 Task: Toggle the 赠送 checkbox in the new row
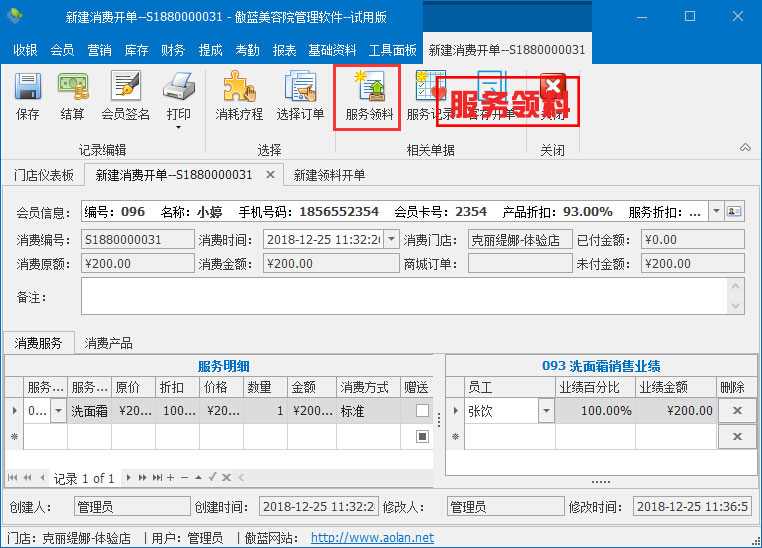422,437
